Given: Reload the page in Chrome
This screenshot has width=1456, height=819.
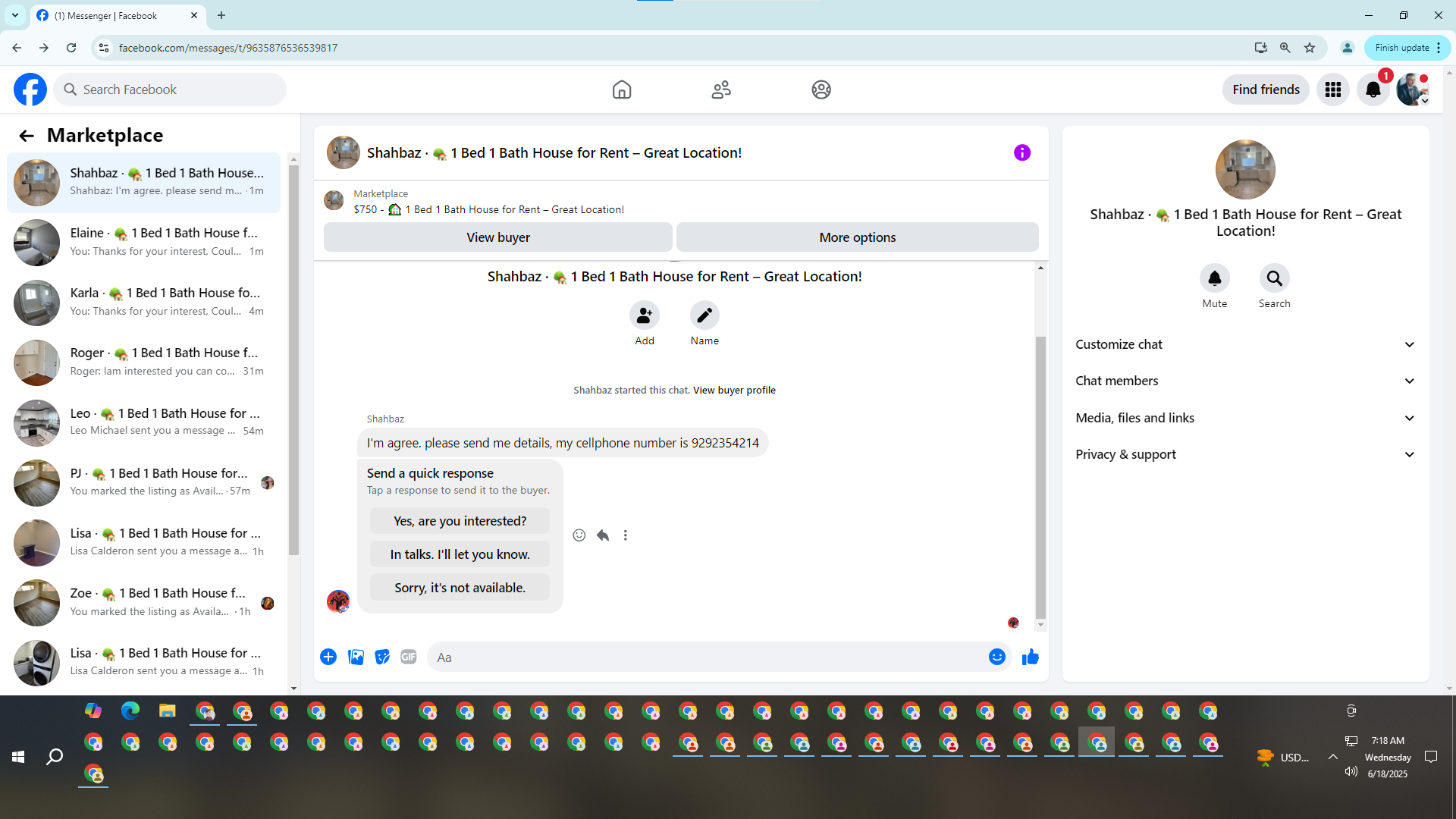Looking at the screenshot, I should point(71,48).
